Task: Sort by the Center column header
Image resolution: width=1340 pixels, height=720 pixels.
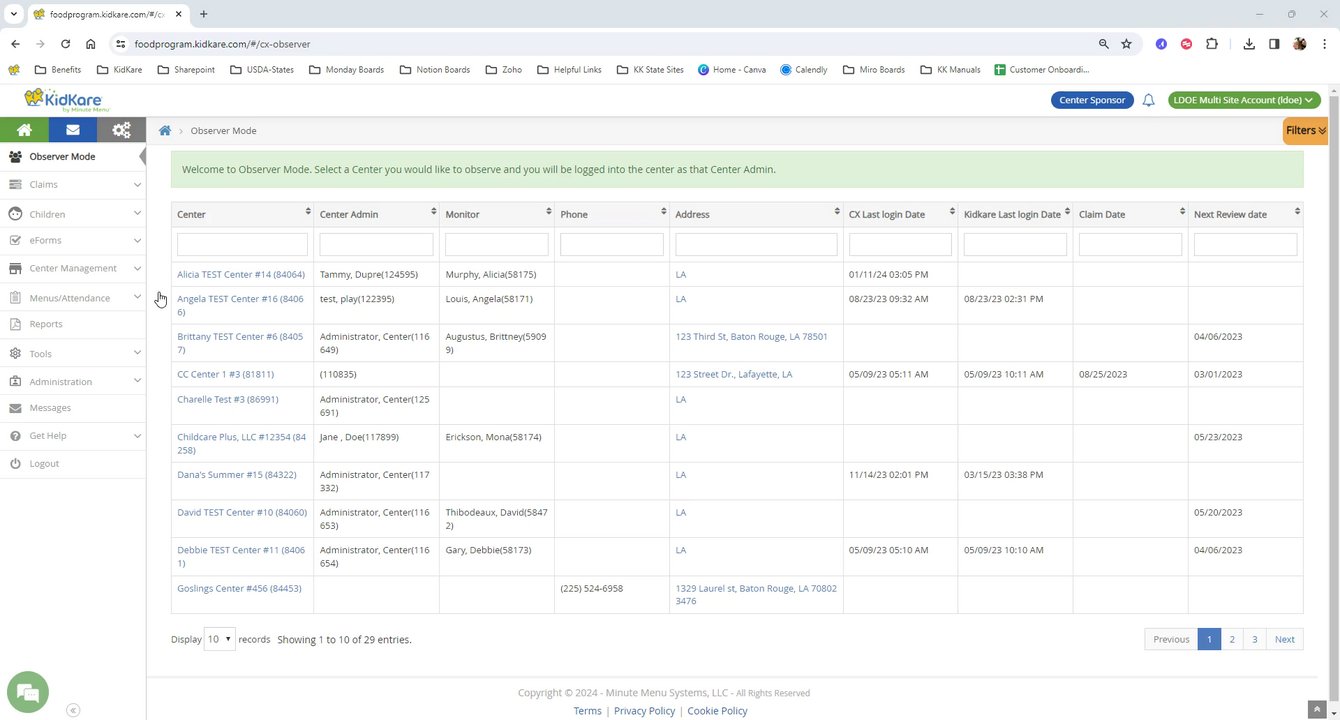Action: click(x=242, y=214)
